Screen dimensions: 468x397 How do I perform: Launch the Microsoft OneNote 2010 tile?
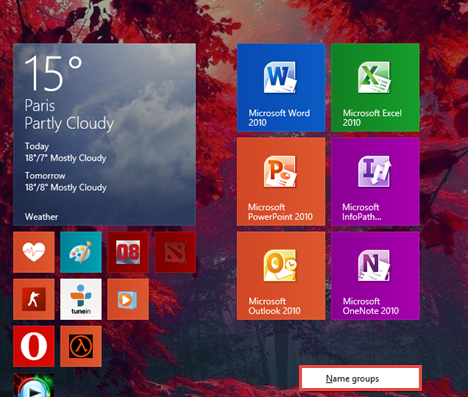pyautogui.click(x=375, y=276)
